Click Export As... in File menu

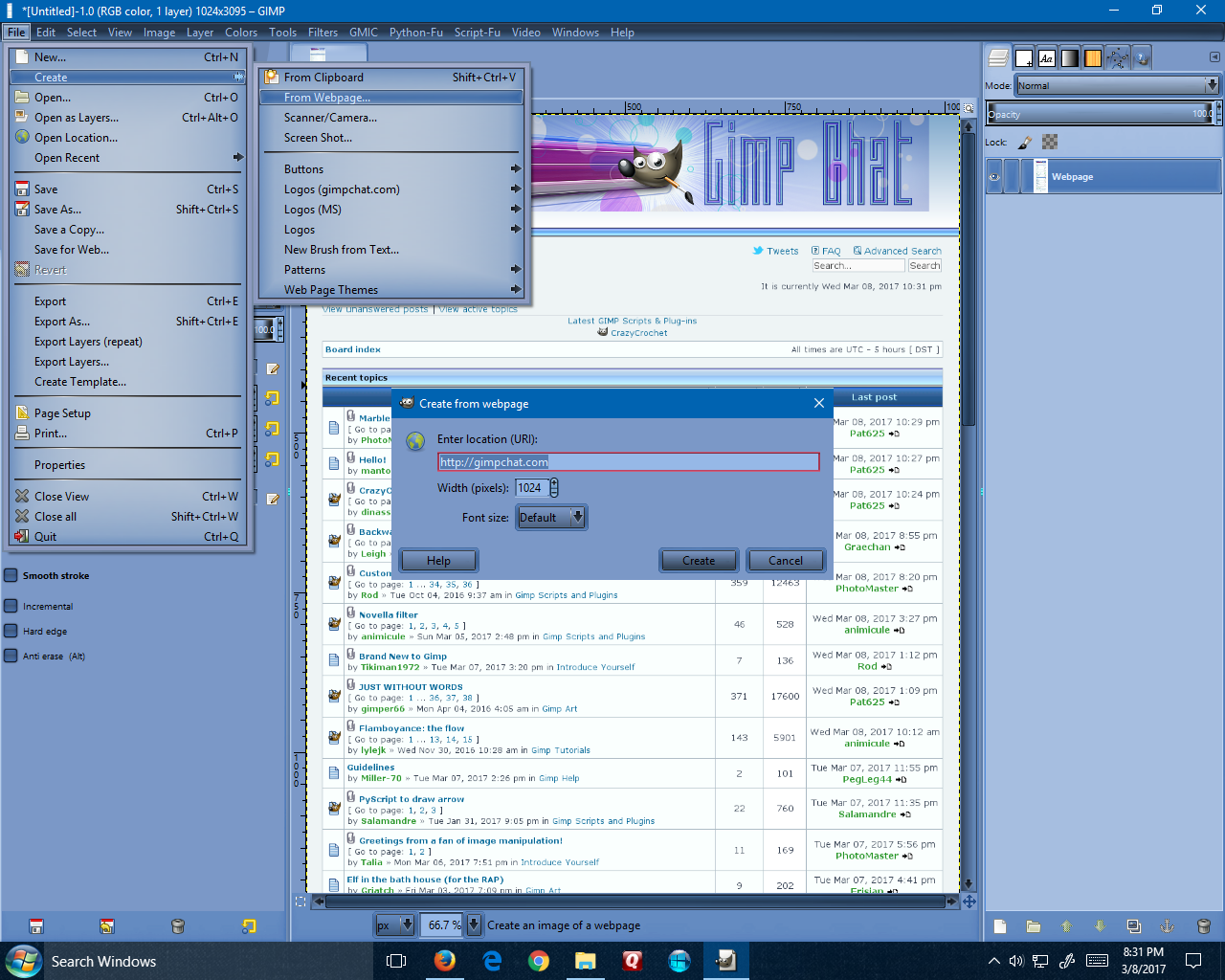point(128,322)
